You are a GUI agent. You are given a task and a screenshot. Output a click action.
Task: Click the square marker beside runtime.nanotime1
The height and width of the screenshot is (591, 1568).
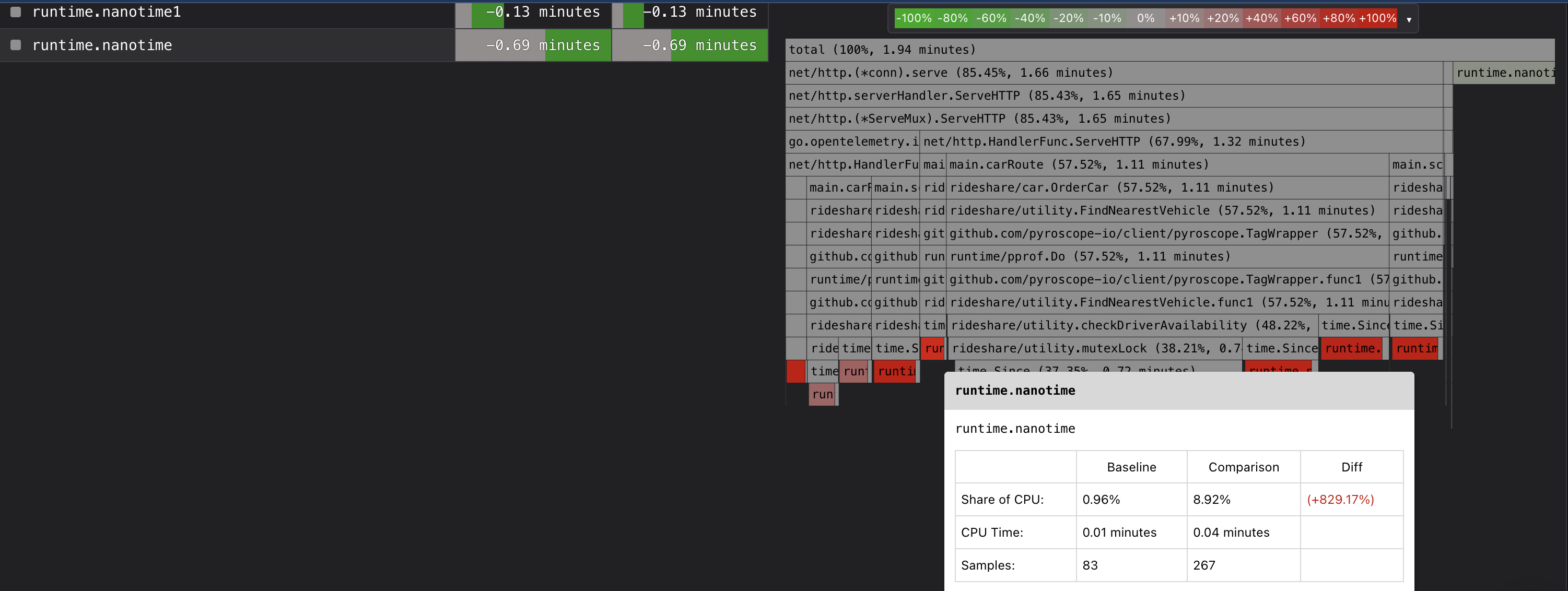click(16, 11)
